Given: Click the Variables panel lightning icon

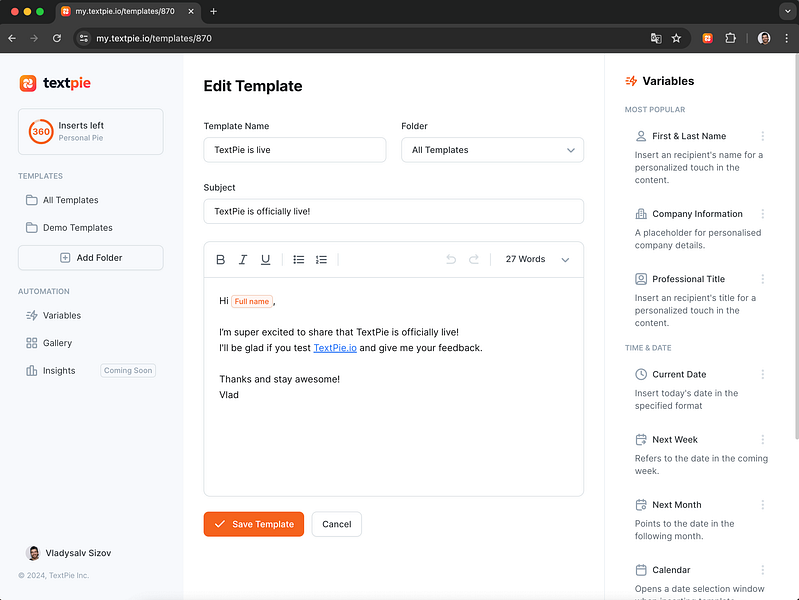Looking at the screenshot, I should click(631, 81).
